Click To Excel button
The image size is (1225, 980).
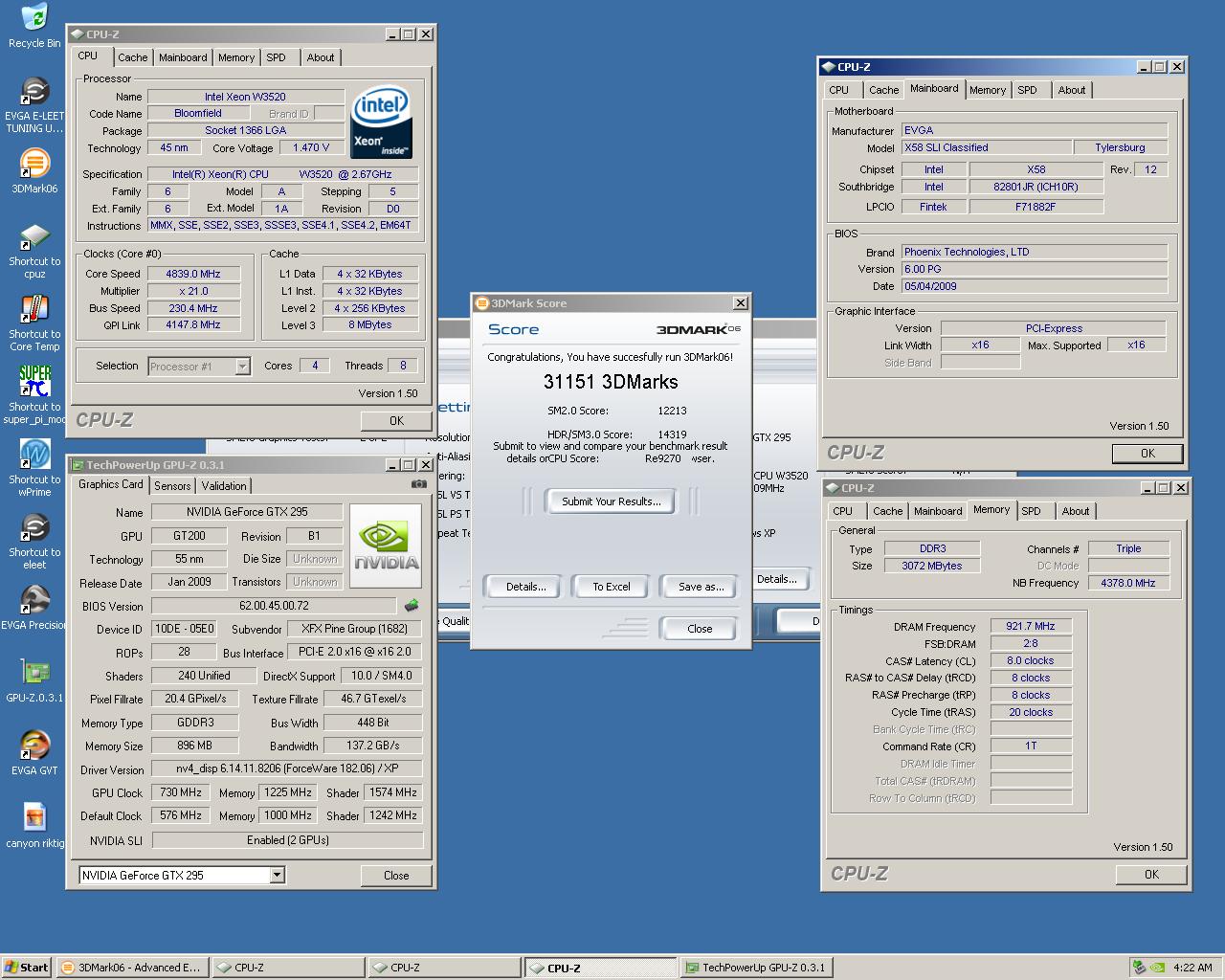coord(612,587)
